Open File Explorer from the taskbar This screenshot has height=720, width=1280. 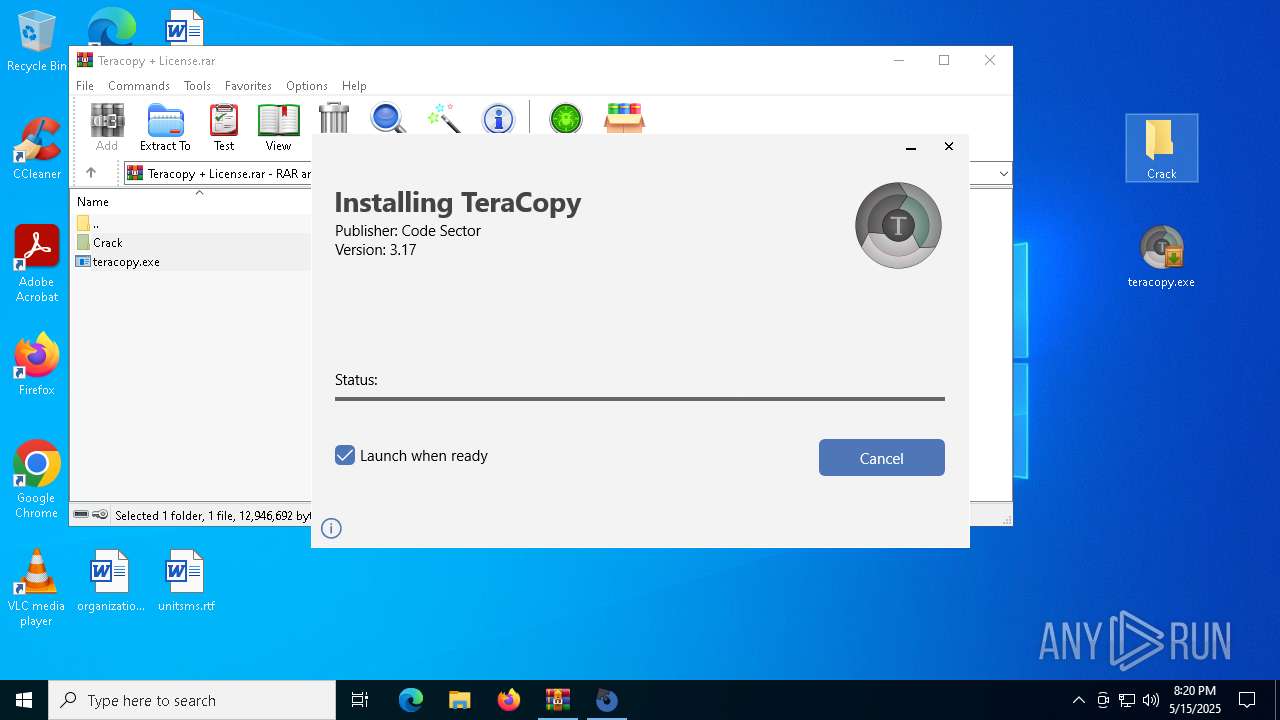point(460,700)
